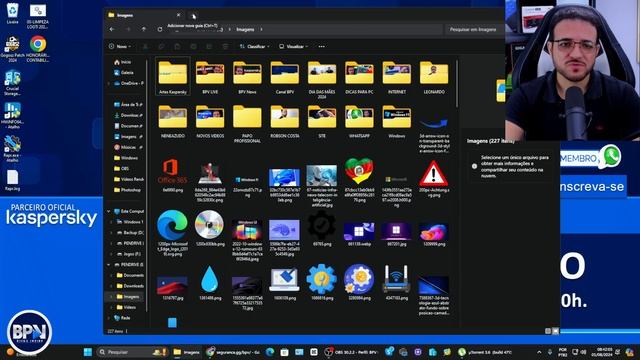Select the BPV LIVE folder
Image resolution: width=640 pixels, height=360 pixels.
click(210, 77)
